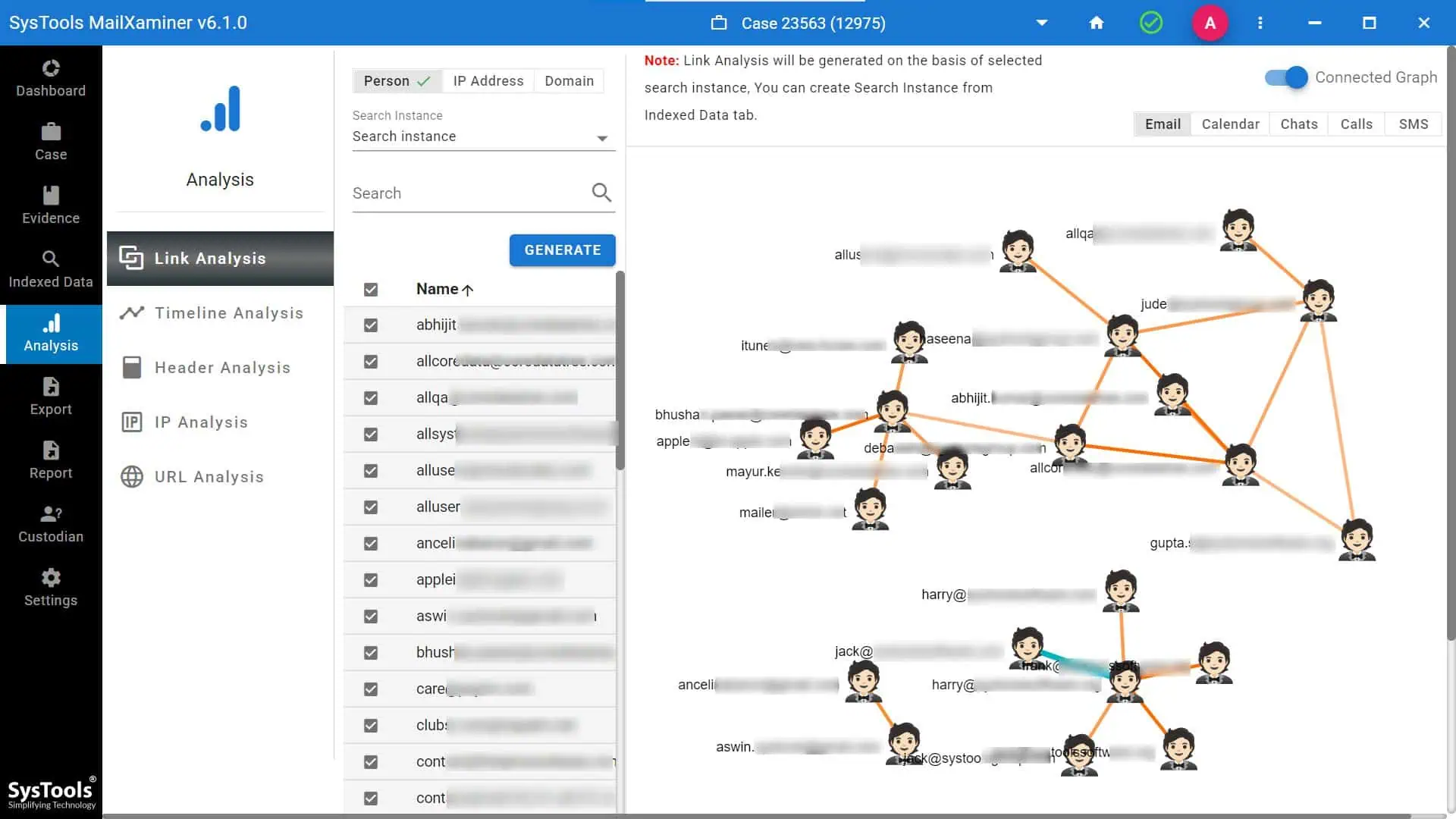Click the briefcase case icon in title bar
Image resolution: width=1456 pixels, height=819 pixels.
[x=719, y=23]
